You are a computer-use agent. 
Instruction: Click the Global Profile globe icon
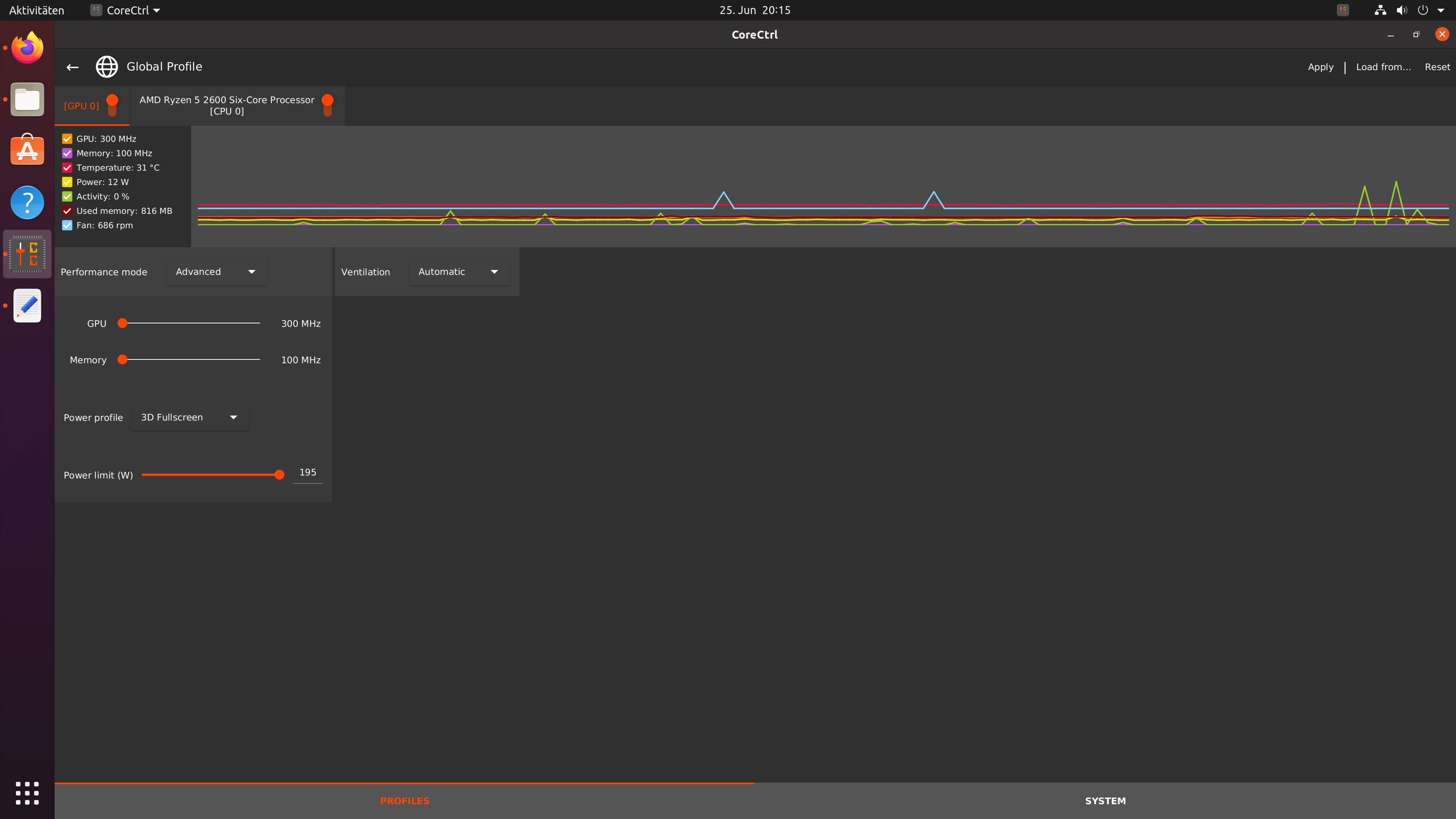(106, 67)
